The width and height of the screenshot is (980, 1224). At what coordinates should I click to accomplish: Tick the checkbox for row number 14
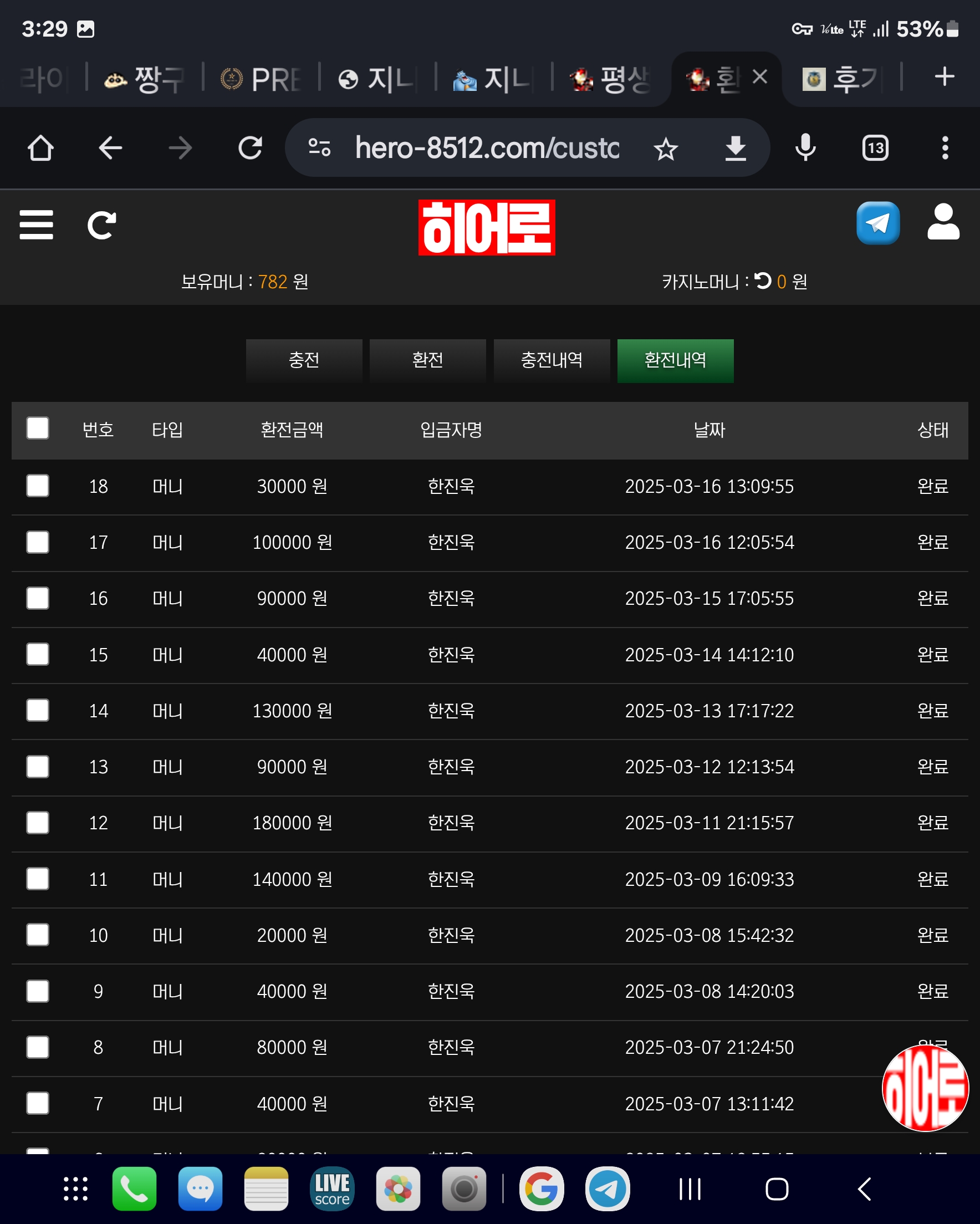coord(38,710)
